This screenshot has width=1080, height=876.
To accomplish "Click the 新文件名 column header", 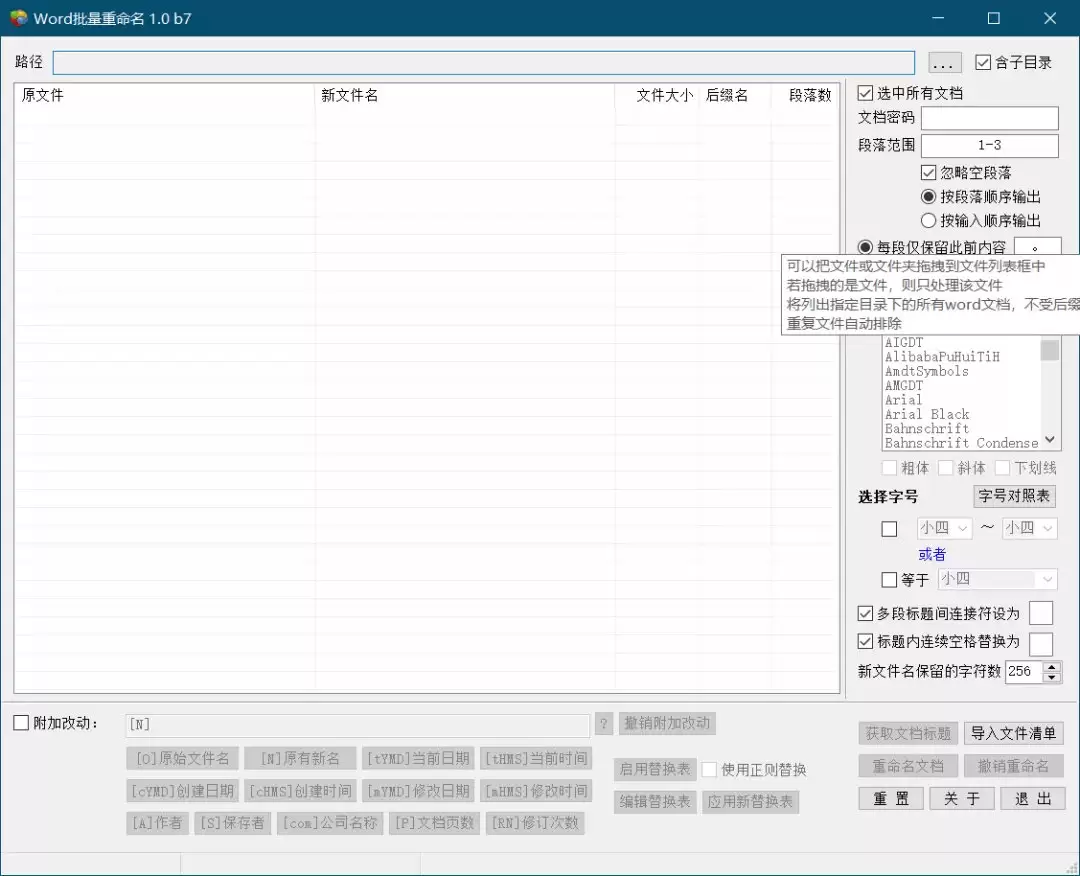I will pyautogui.click(x=464, y=95).
